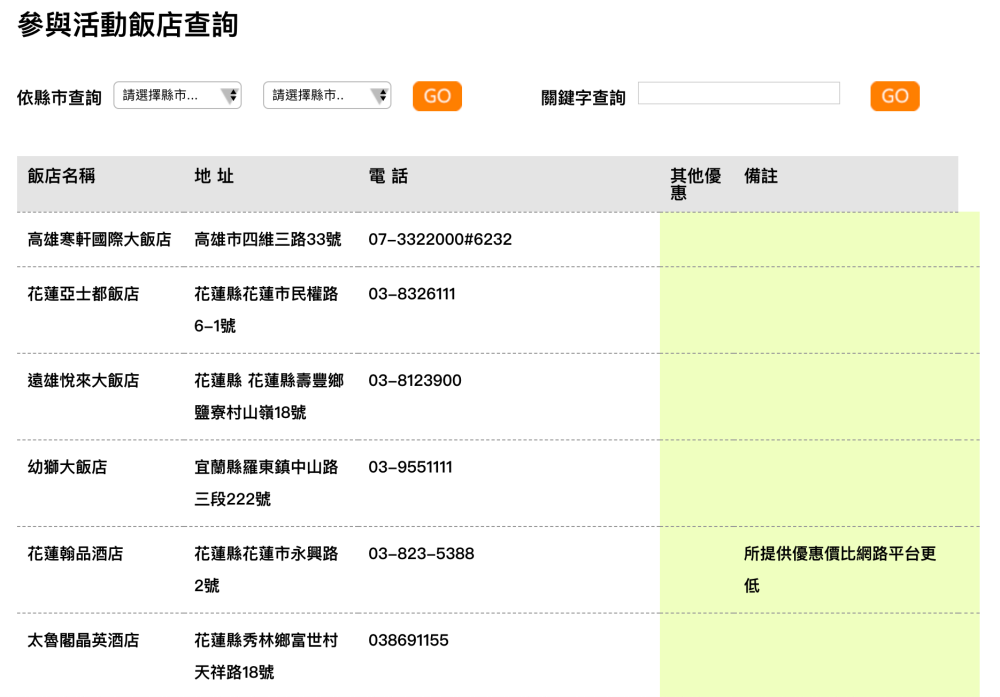This screenshot has height=697, width=1000.
Task: Select the hotel name 花蓮亞士都飯店
Action: click(x=83, y=294)
